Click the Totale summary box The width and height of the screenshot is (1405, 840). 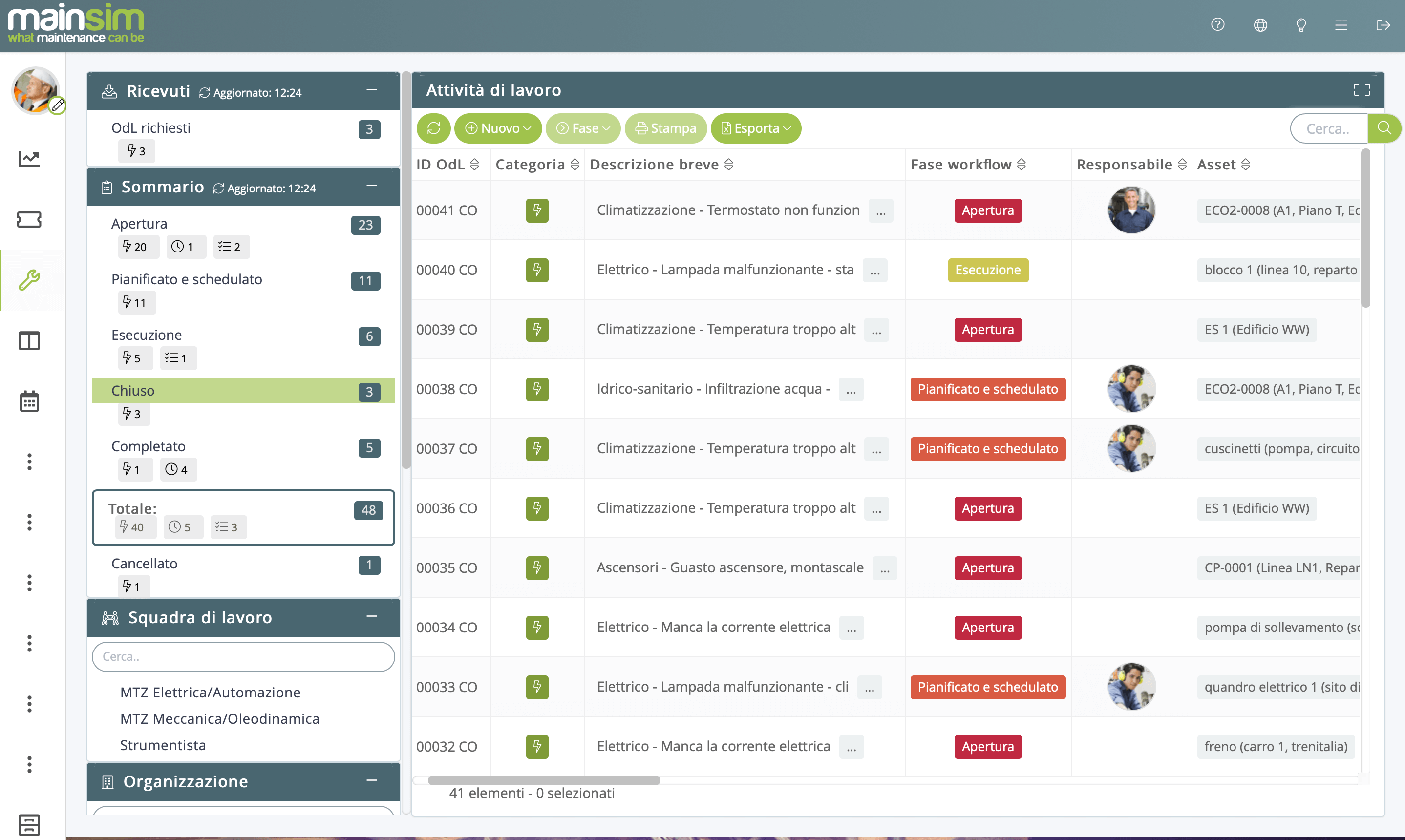pyautogui.click(x=243, y=517)
